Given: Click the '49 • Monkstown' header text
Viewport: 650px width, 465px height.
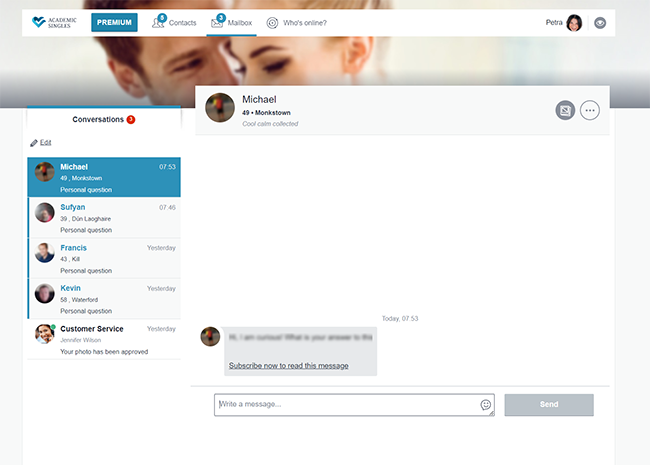Looking at the screenshot, I should (266, 113).
